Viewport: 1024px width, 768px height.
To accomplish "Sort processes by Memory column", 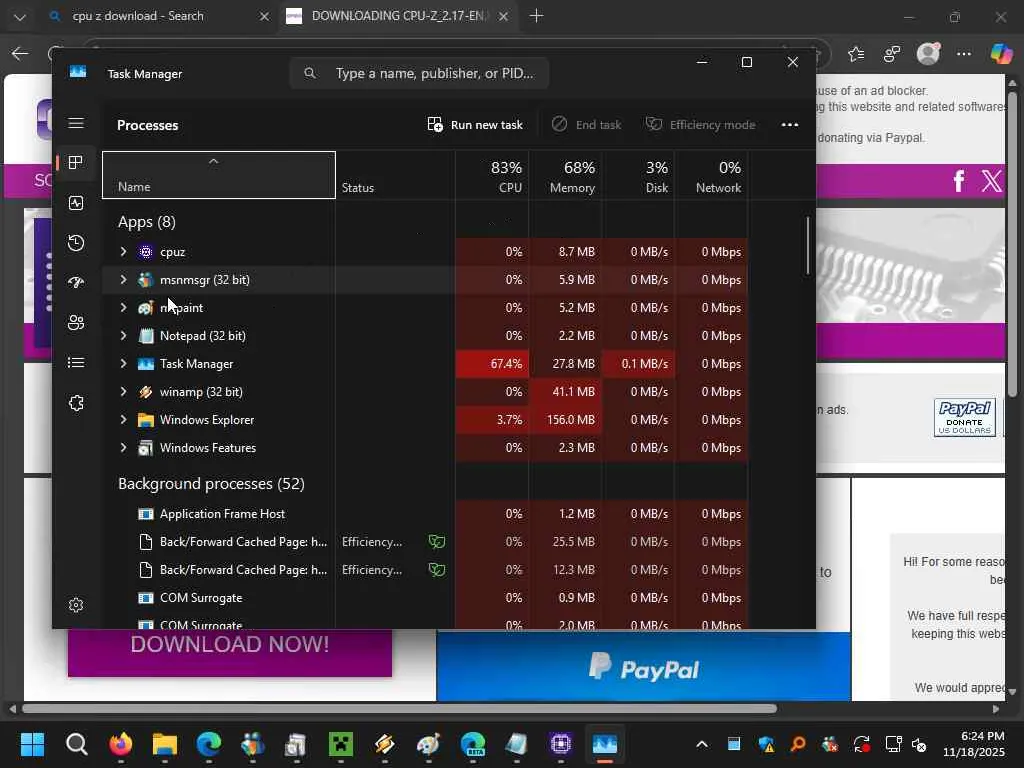I will click(566, 175).
